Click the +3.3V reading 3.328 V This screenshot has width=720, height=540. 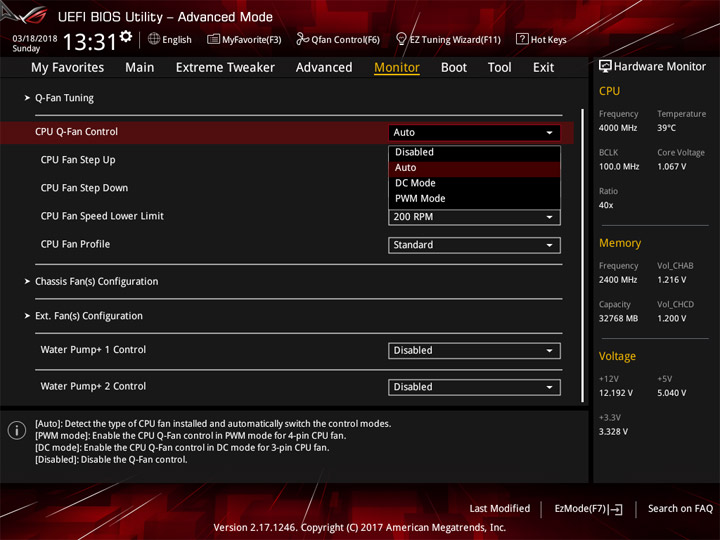click(613, 432)
